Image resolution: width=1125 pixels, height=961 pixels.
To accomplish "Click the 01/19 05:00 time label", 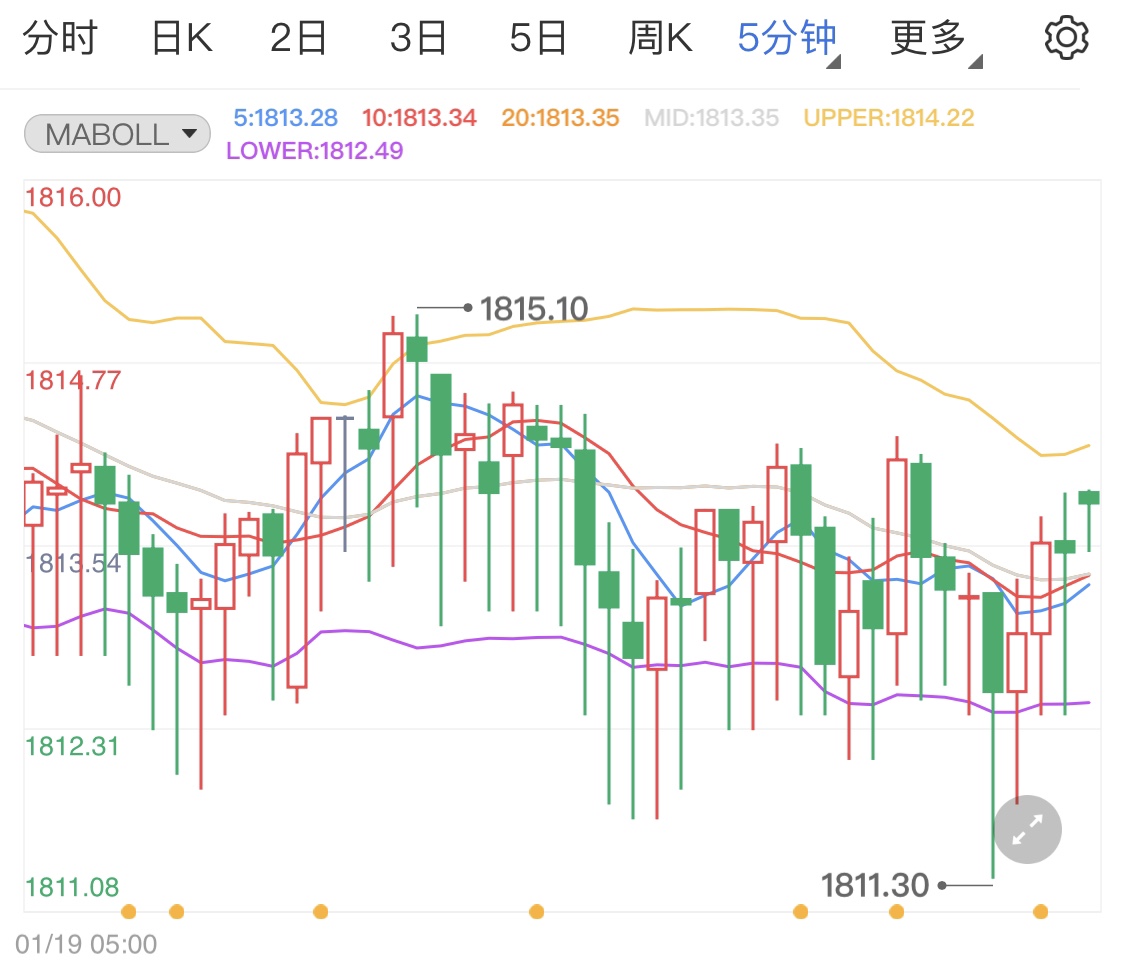I will 86,944.
